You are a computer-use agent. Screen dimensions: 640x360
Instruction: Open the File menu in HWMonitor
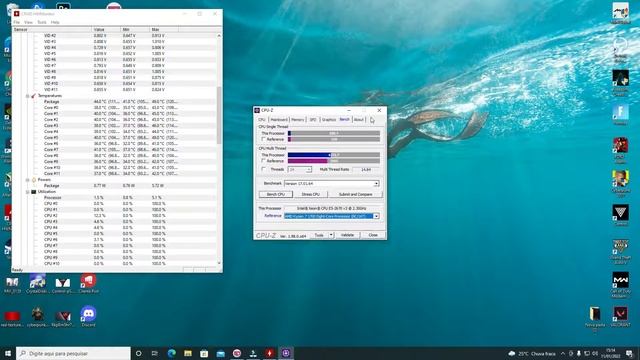[x=16, y=22]
